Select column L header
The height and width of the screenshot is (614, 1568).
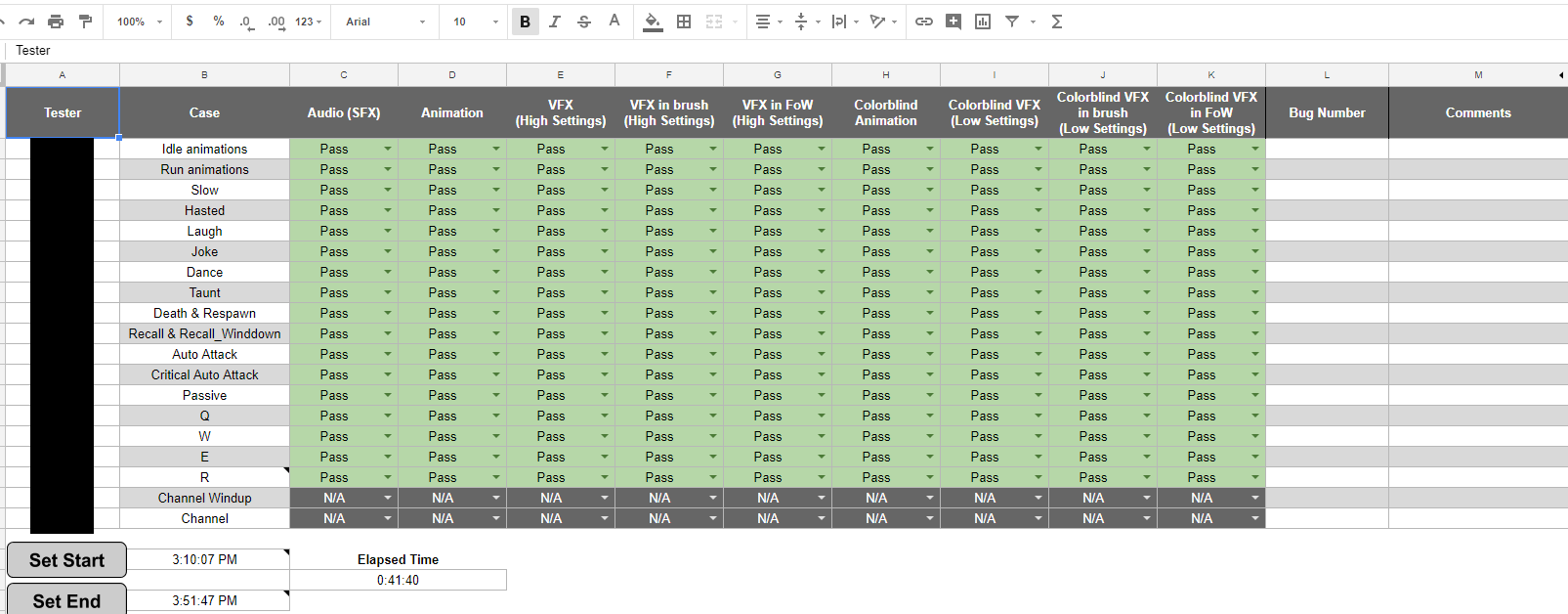coord(1327,75)
